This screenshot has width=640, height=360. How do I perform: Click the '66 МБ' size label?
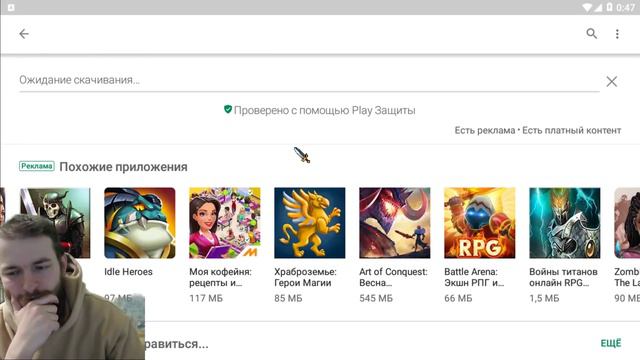(x=458, y=298)
